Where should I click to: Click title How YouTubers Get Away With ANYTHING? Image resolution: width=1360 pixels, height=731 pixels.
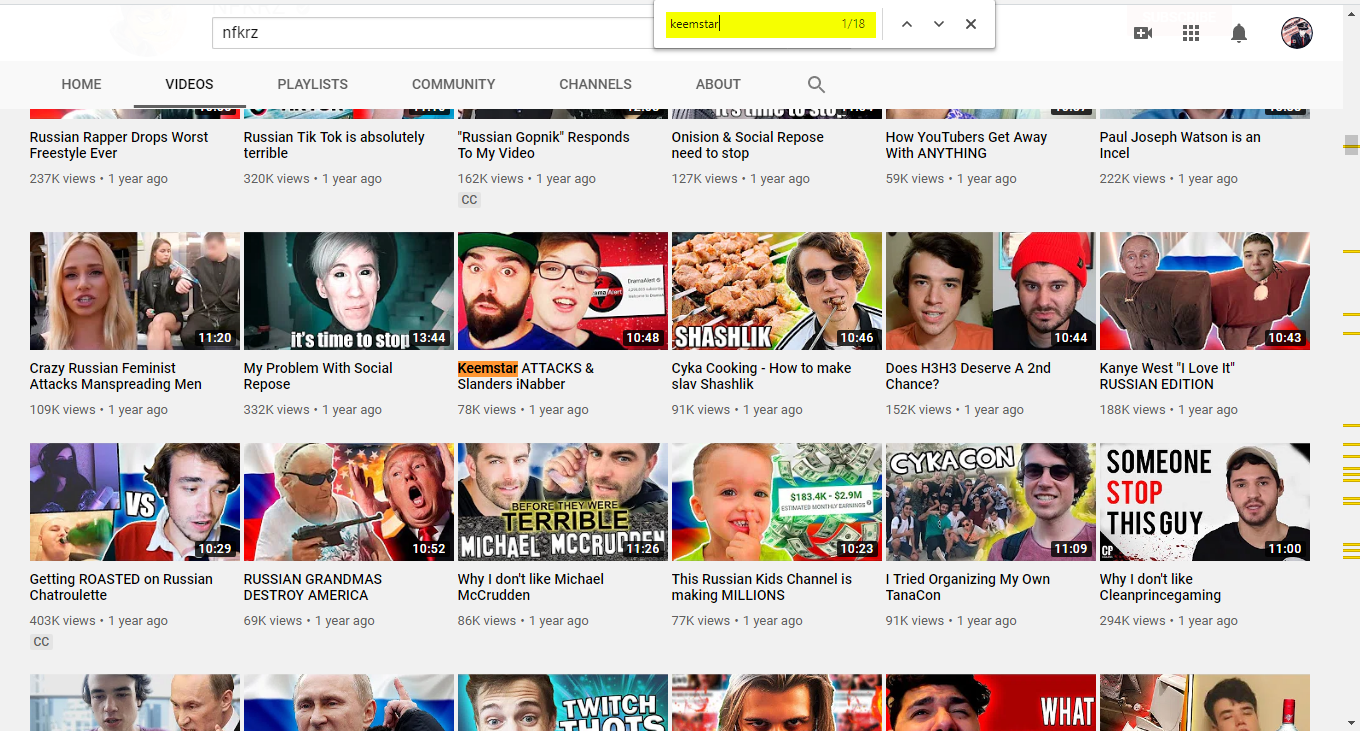click(966, 145)
